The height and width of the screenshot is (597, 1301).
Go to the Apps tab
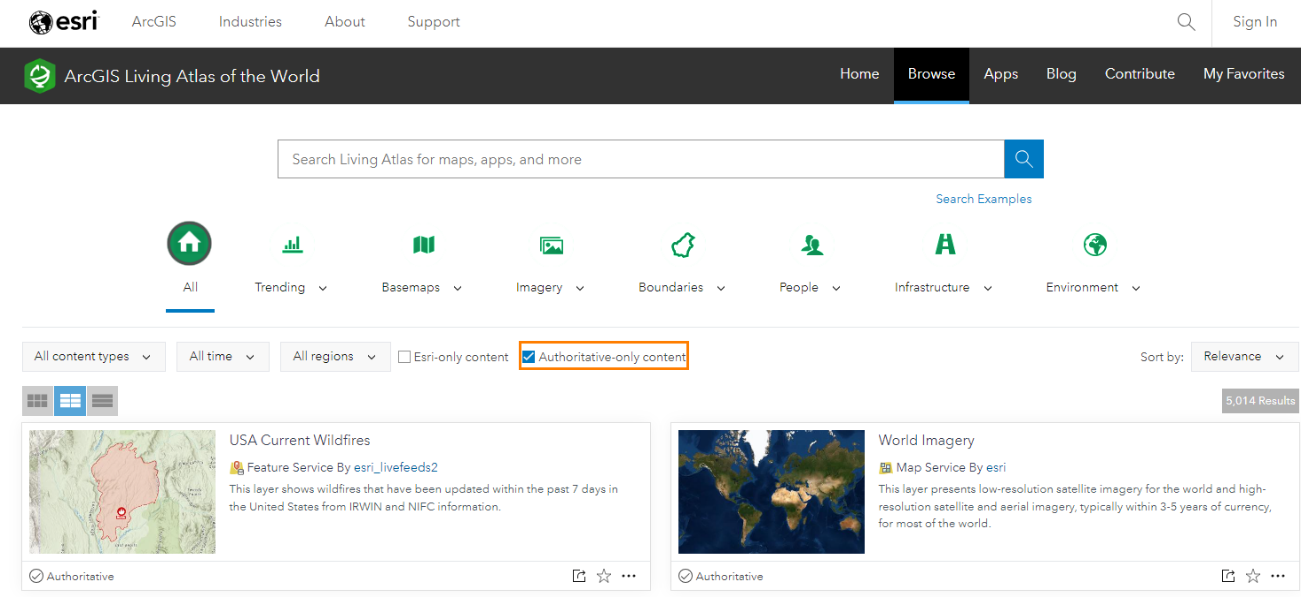point(1001,74)
